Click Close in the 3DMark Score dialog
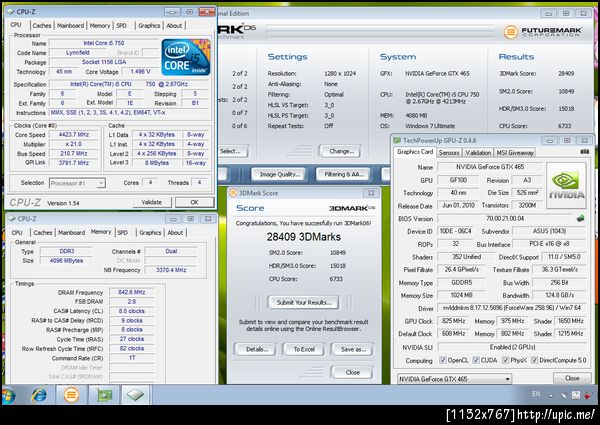The width and height of the screenshot is (600, 425). (352, 372)
